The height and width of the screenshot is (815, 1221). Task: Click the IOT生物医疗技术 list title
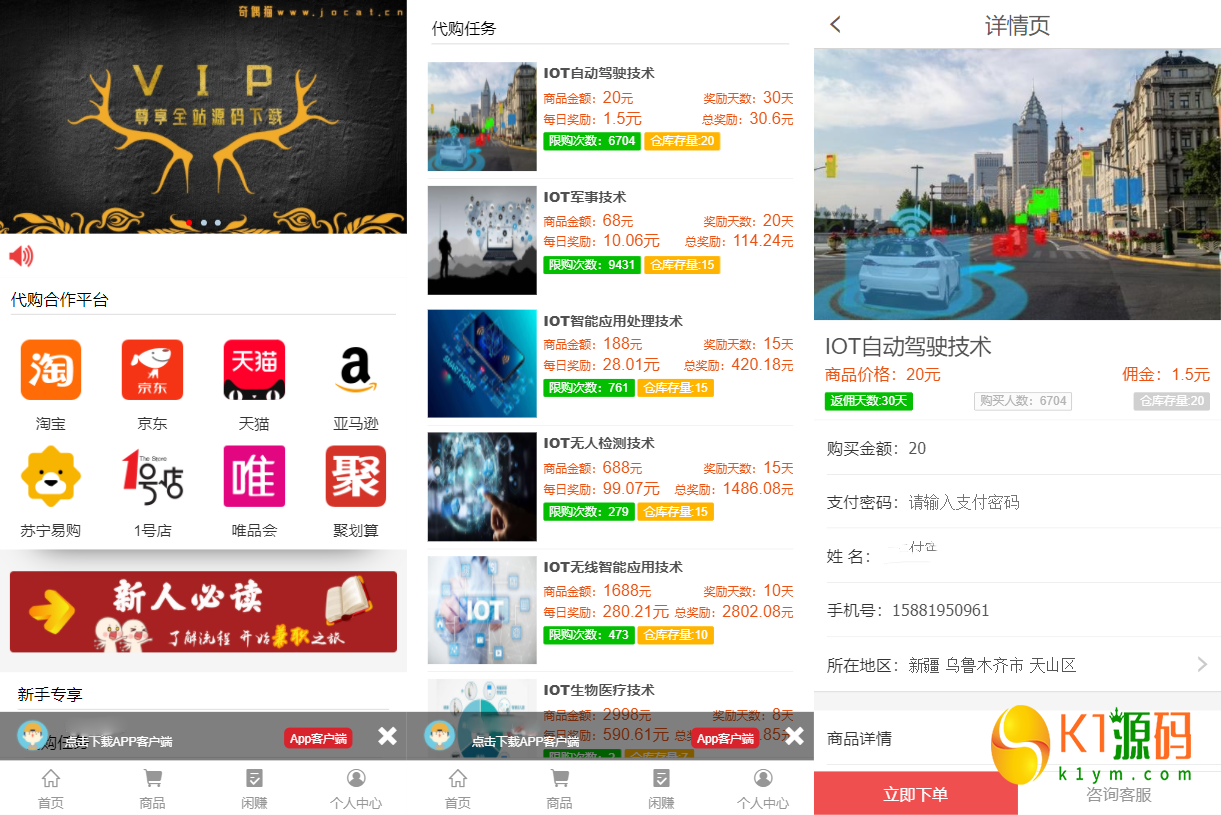click(x=599, y=690)
